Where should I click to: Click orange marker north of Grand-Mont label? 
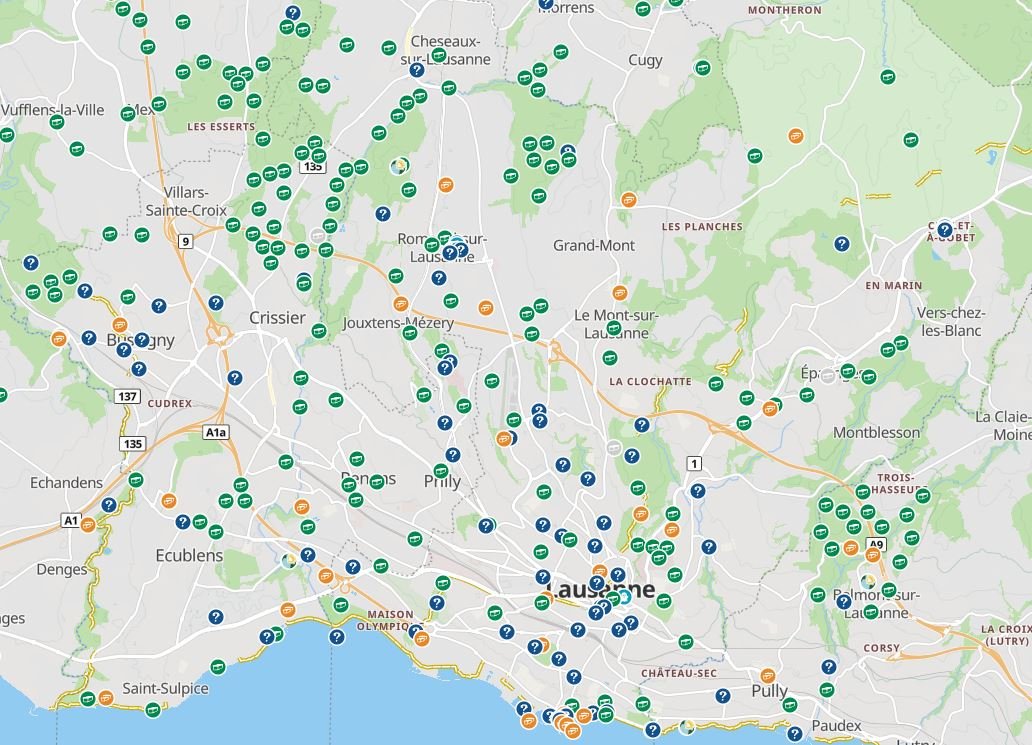tap(629, 199)
